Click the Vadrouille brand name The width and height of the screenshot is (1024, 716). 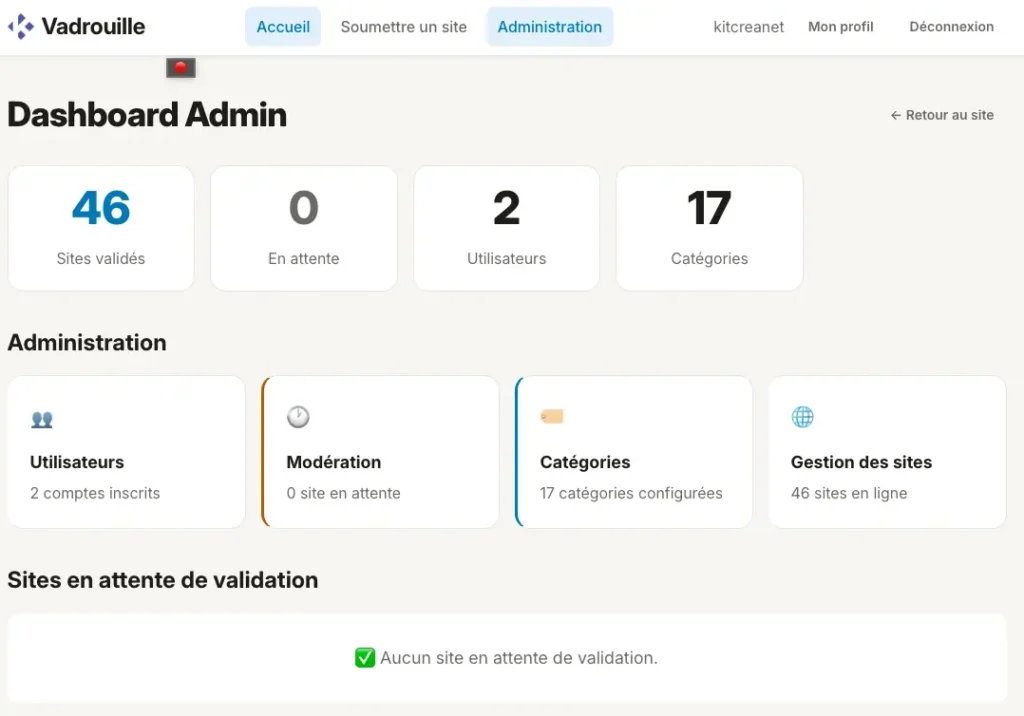click(93, 27)
